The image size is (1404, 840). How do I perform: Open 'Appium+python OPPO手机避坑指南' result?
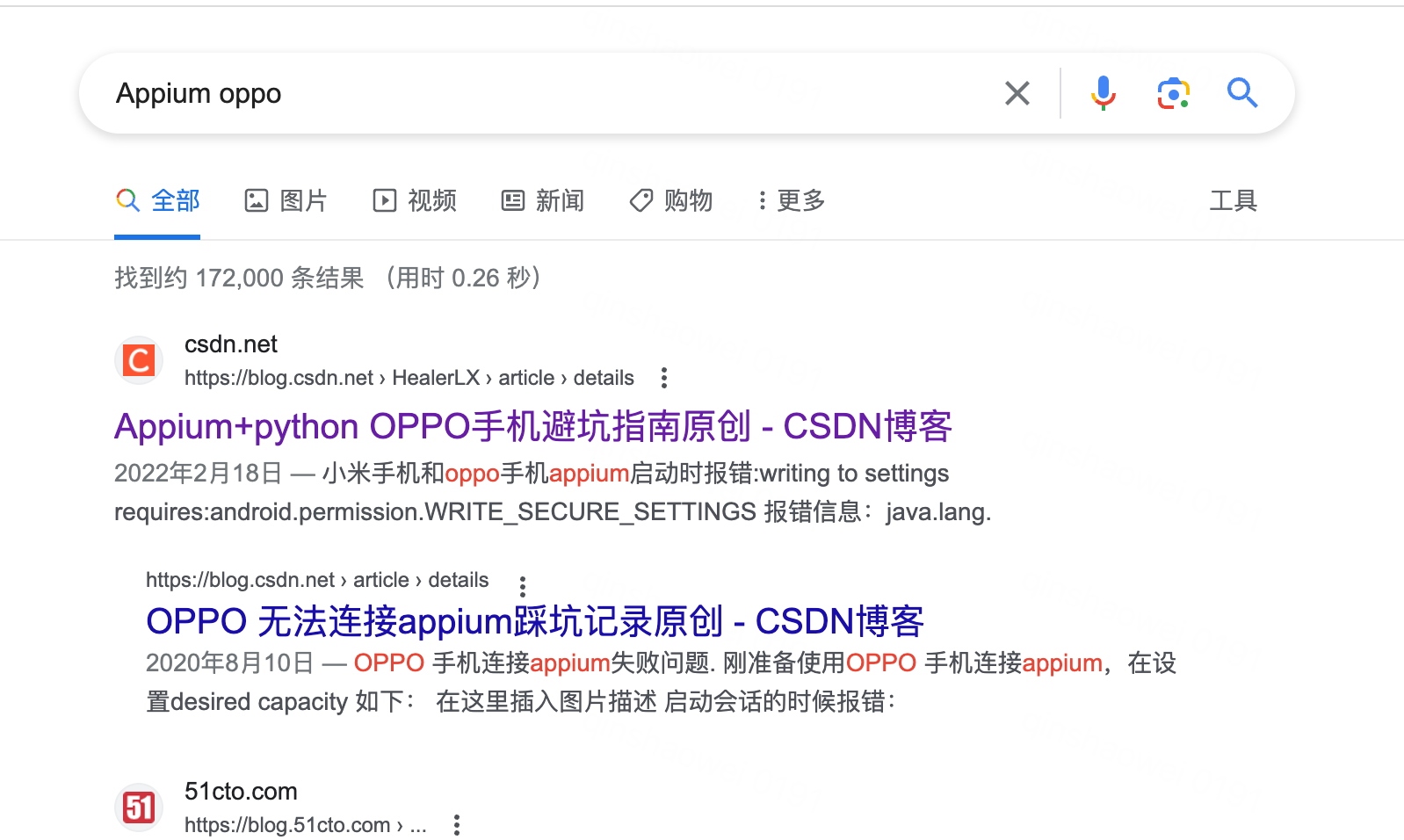point(533,426)
